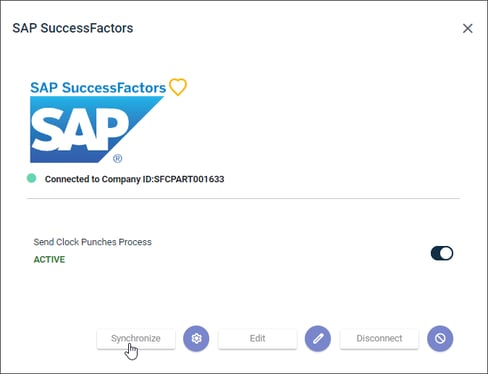Click the yellow heart favorite icon
The height and width of the screenshot is (374, 488).
click(x=178, y=87)
